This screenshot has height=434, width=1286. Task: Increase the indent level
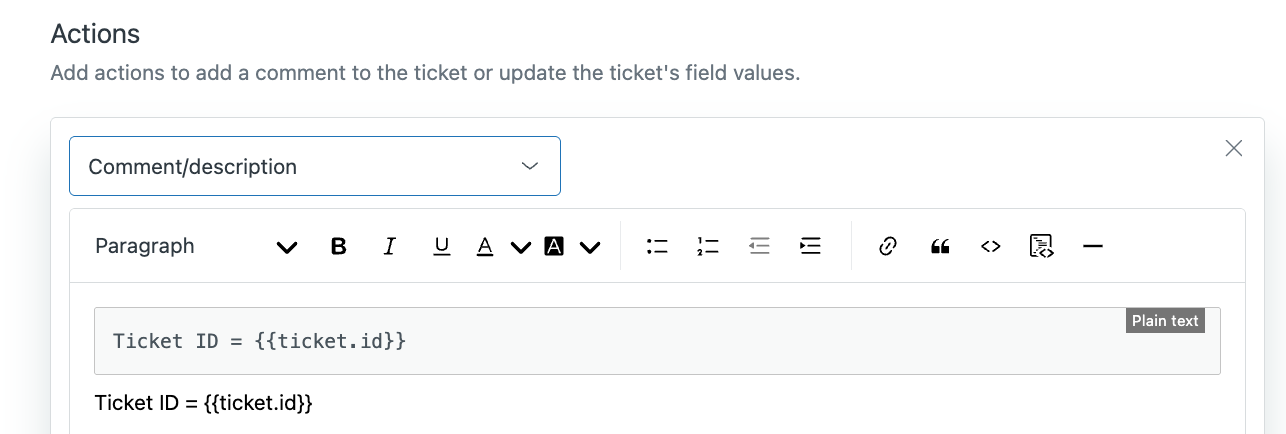point(810,246)
